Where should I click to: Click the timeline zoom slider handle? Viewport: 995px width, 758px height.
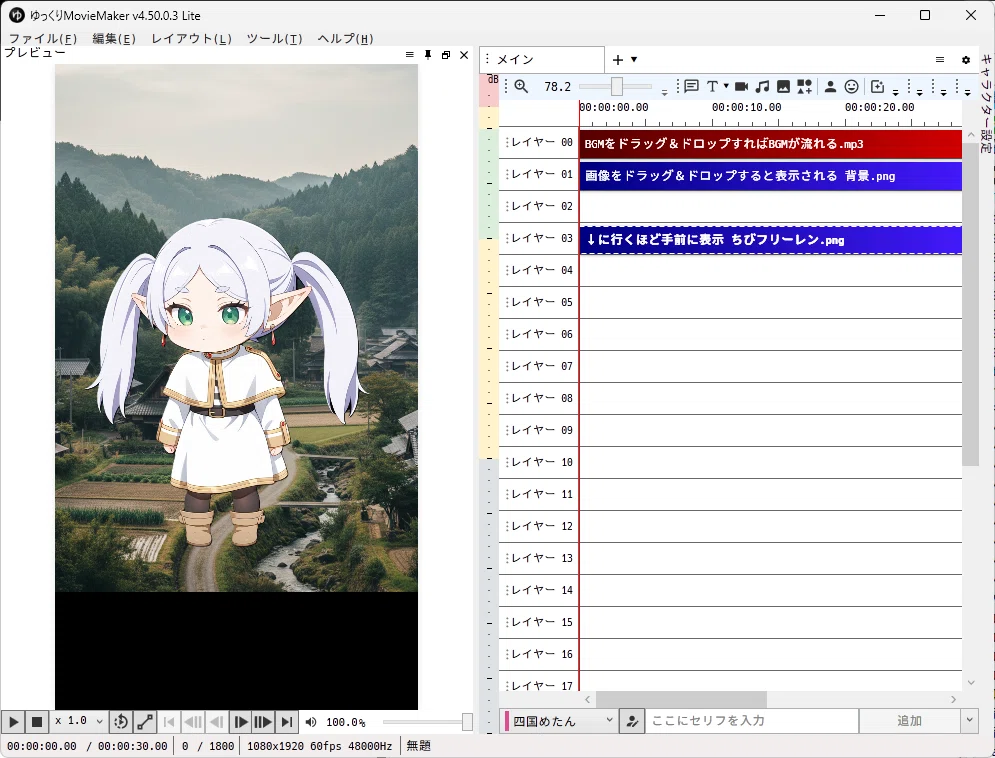tap(617, 86)
